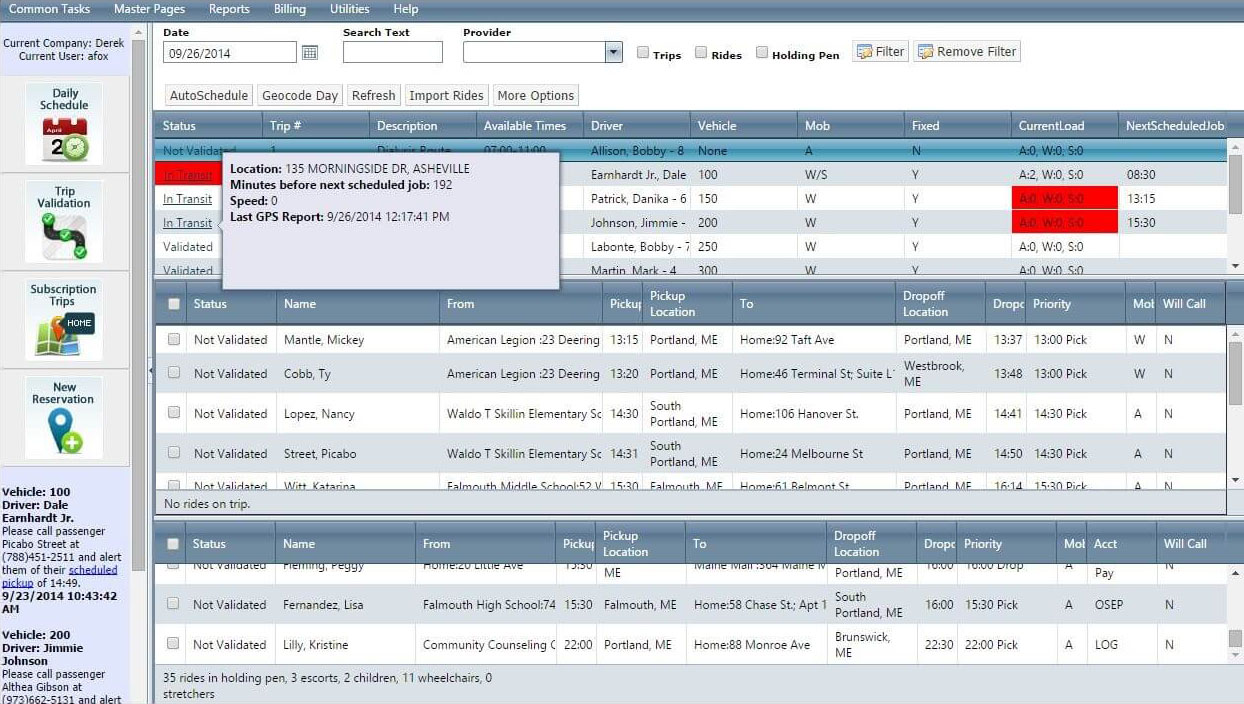Screen dimensions: 1244x704
Task: Toggle the select-all checkbox in rides header
Action: click(x=173, y=304)
